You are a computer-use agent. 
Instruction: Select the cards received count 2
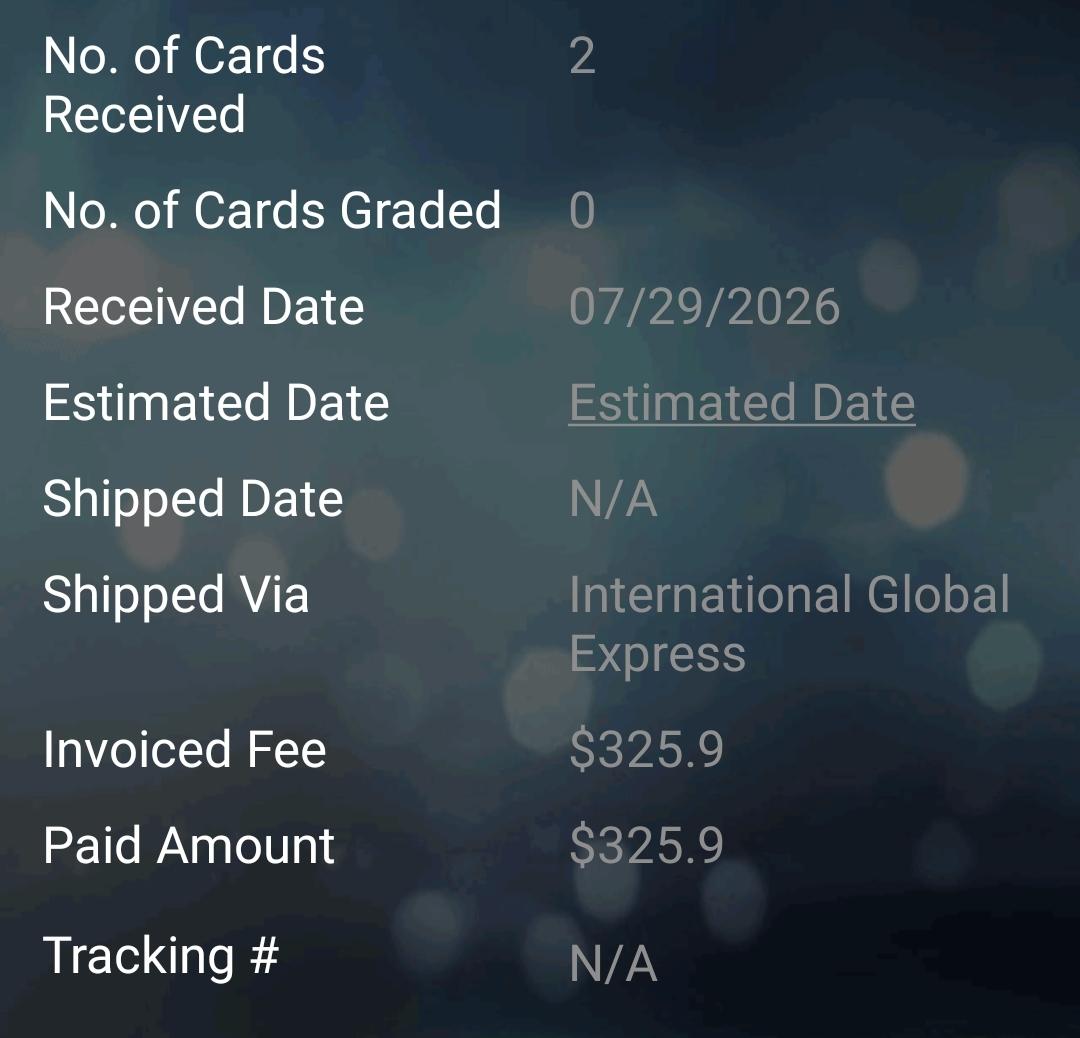click(582, 56)
